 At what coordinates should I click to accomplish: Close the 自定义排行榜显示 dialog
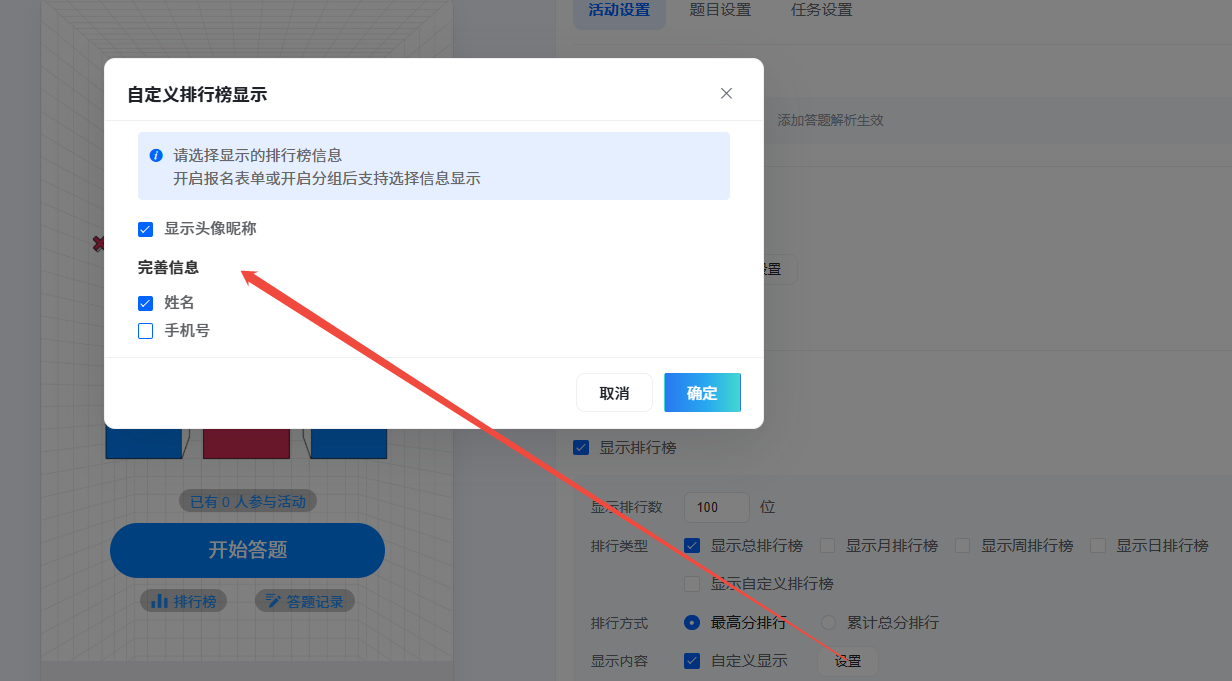pos(726,93)
